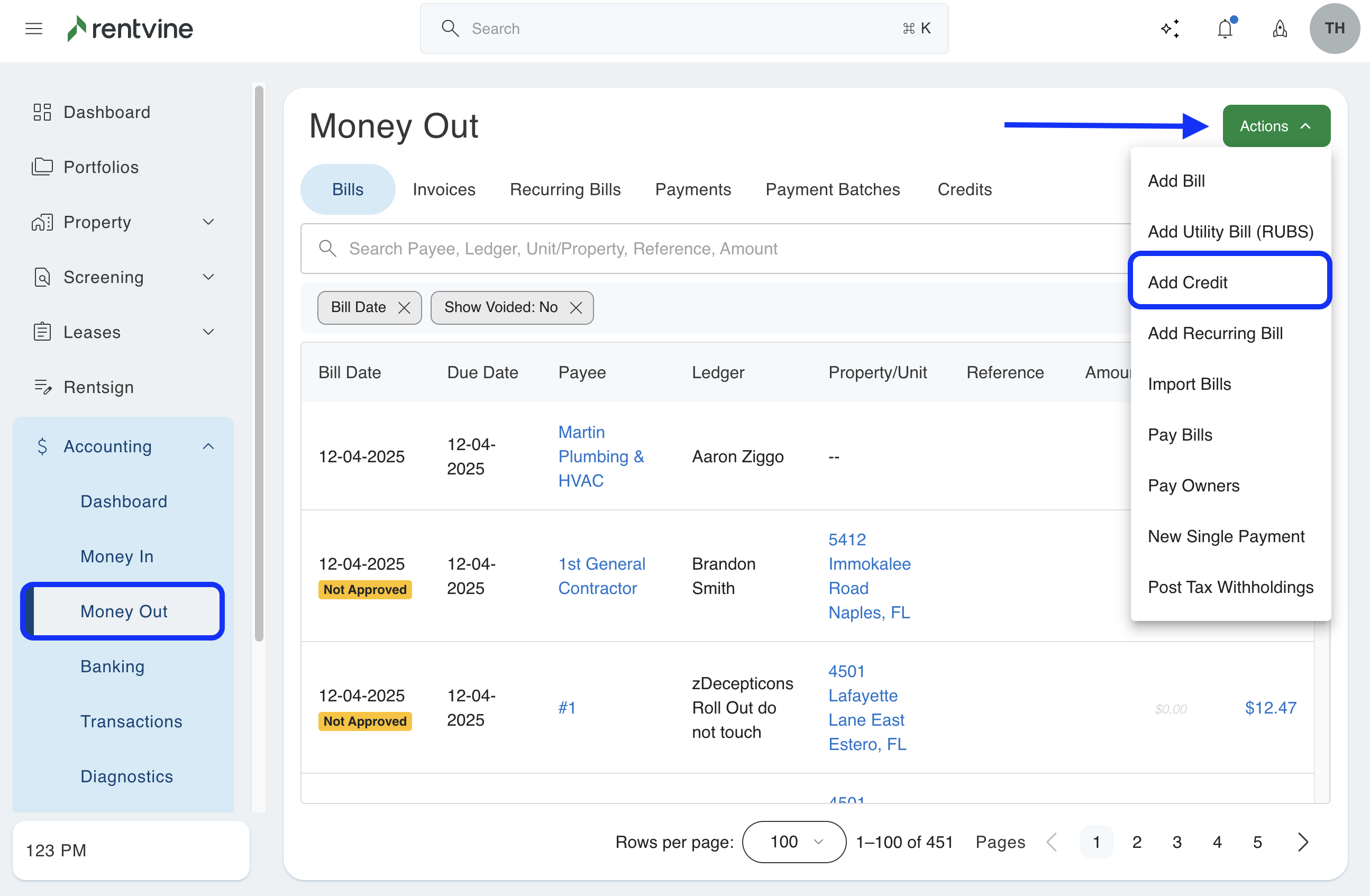Click the rocket launch icon
This screenshot has width=1370, height=896.
[1279, 28]
